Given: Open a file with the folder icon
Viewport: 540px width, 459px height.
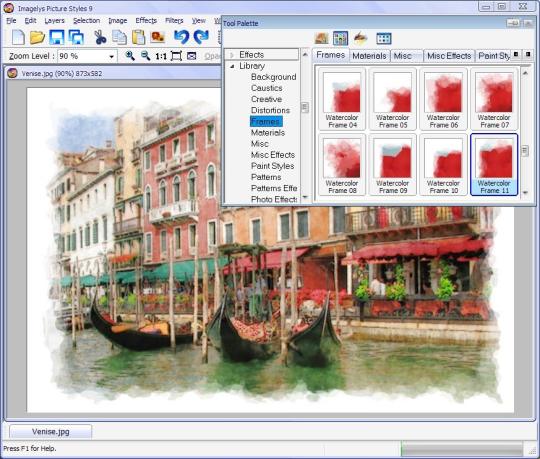Looking at the screenshot, I should pos(37,37).
